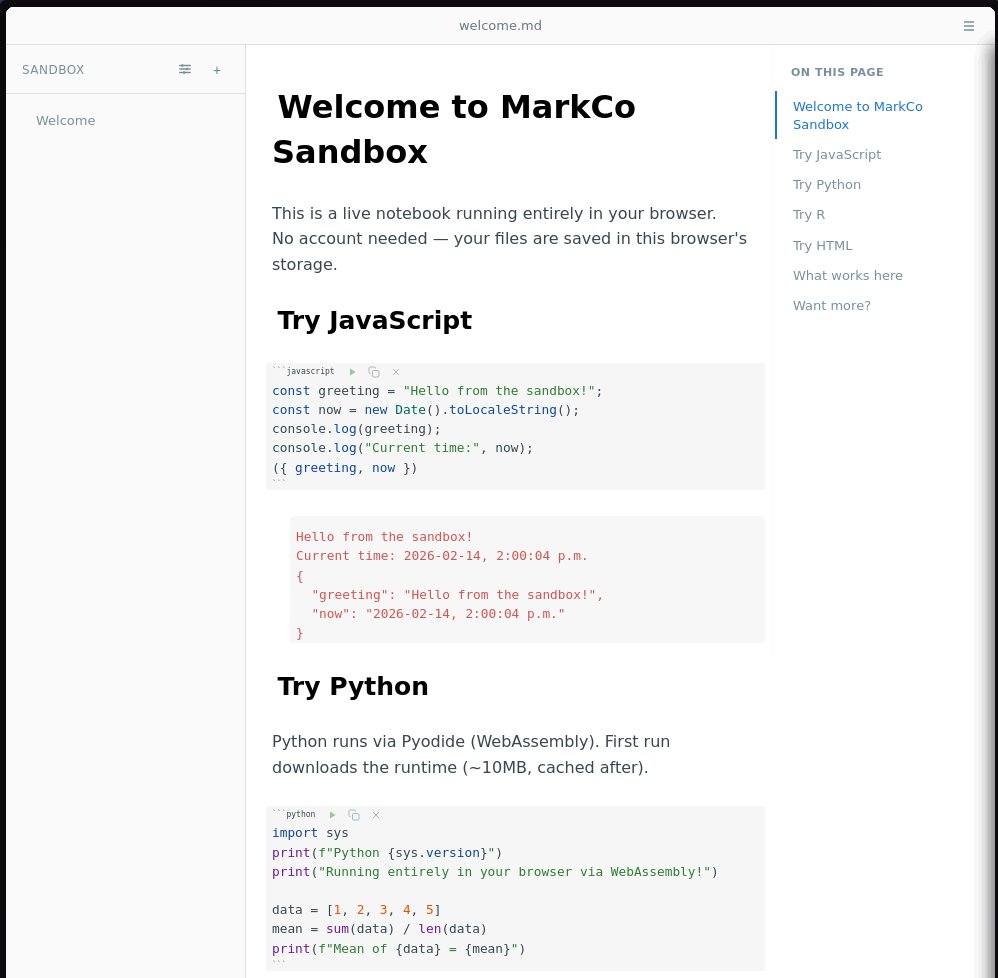Go to Want more? in outline

831,305
